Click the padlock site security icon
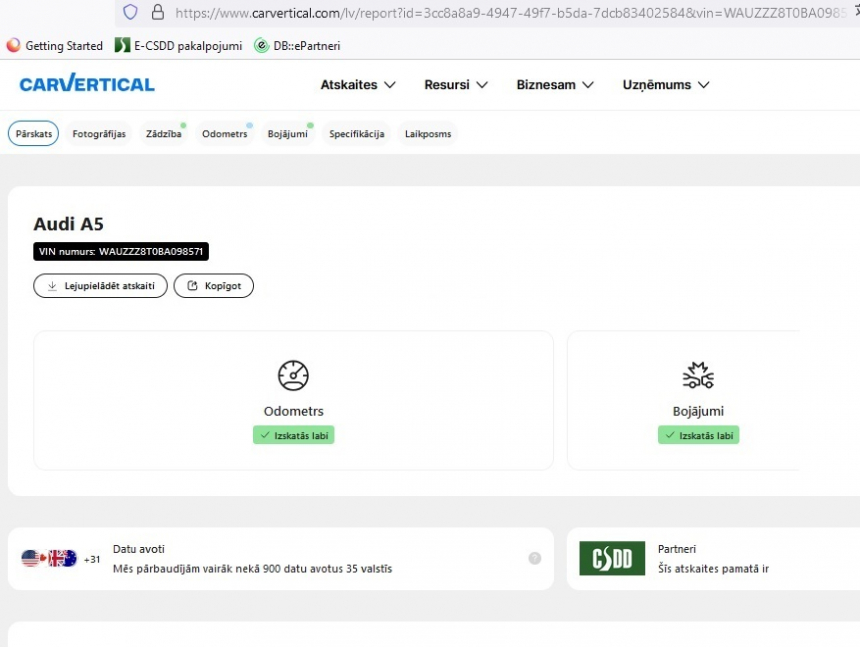This screenshot has height=647, width=860. click(x=157, y=12)
